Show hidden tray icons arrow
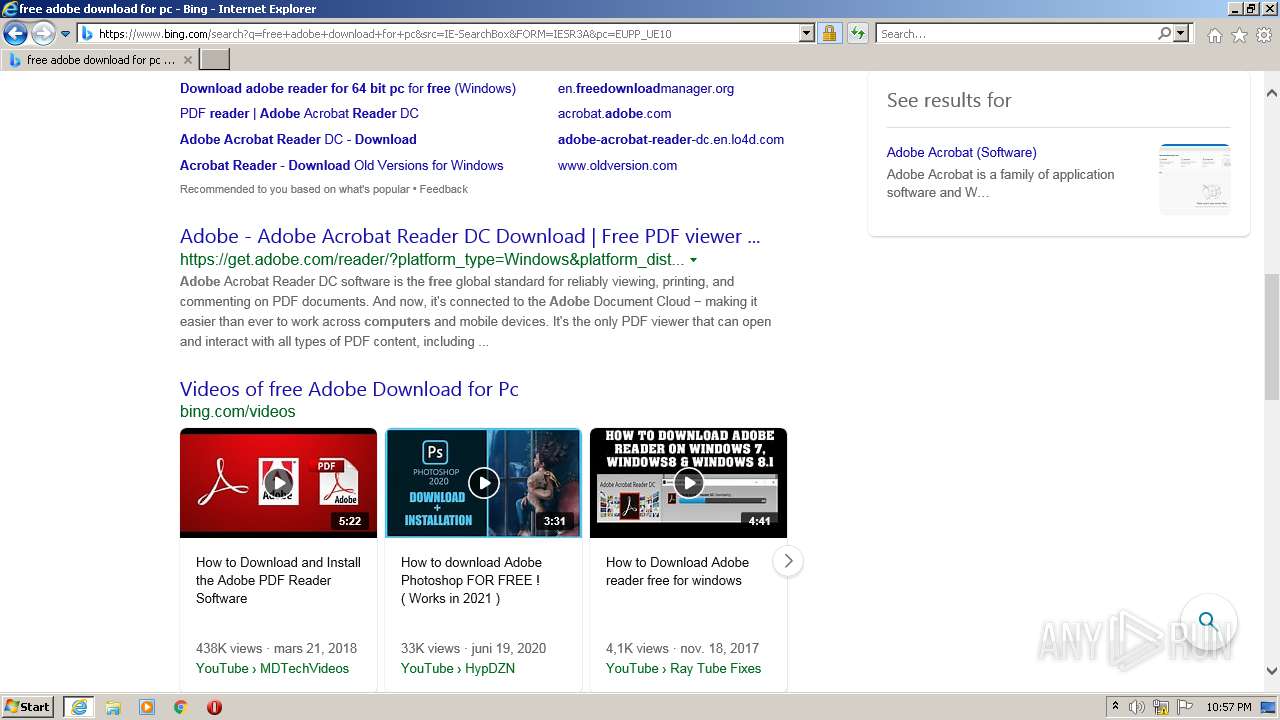The image size is (1280, 720). [x=1115, y=707]
